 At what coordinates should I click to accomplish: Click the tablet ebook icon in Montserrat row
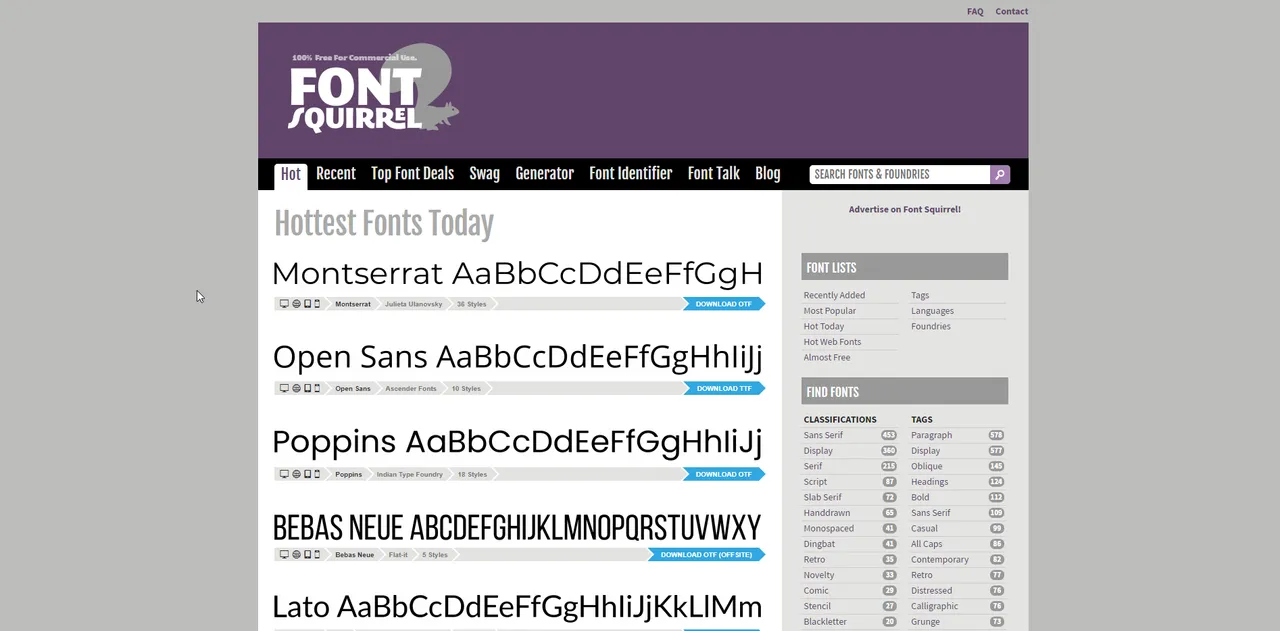307,304
